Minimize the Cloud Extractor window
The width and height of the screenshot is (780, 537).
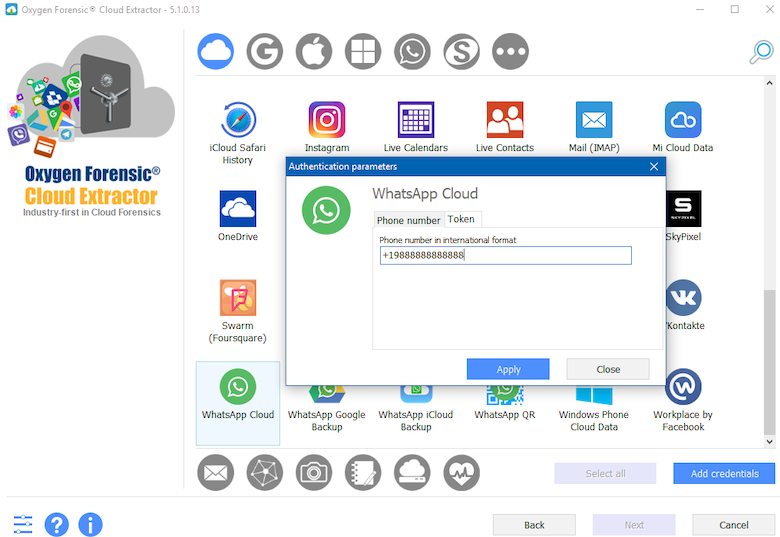(700, 9)
